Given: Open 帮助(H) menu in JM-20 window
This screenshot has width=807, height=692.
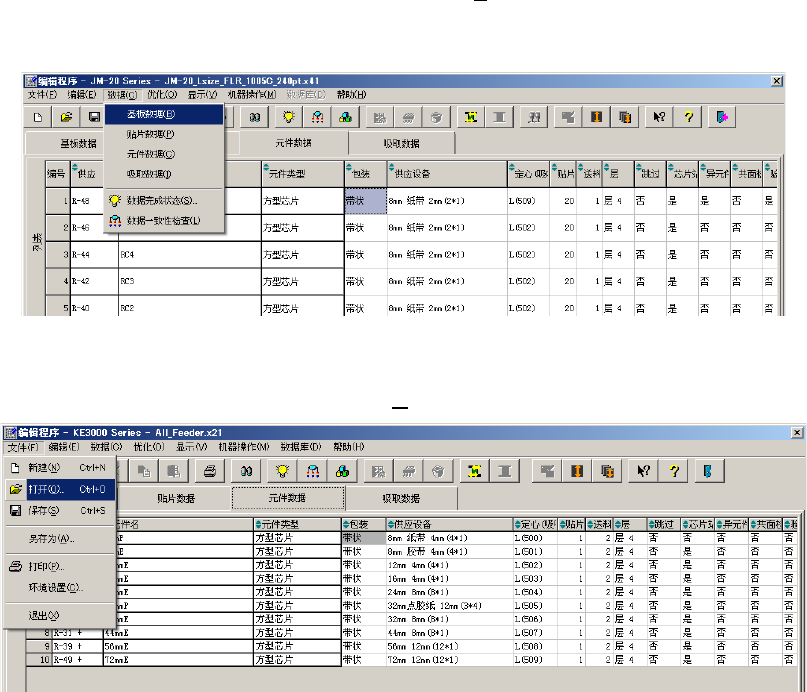Looking at the screenshot, I should tap(351, 95).
